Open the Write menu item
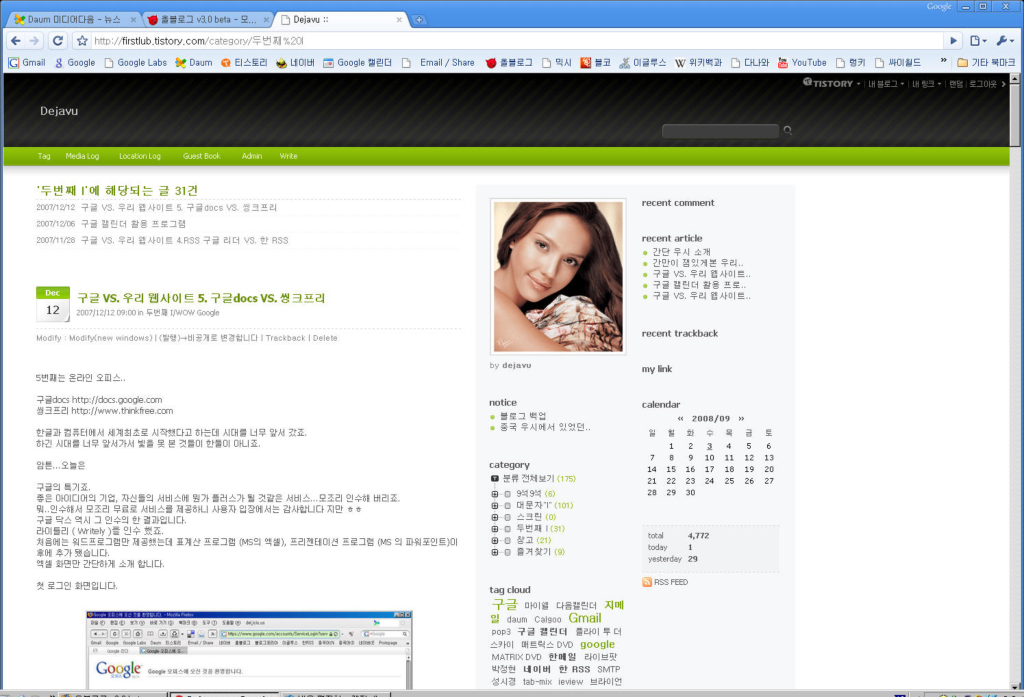Screen dimensions: 1024x697 pos(288,156)
